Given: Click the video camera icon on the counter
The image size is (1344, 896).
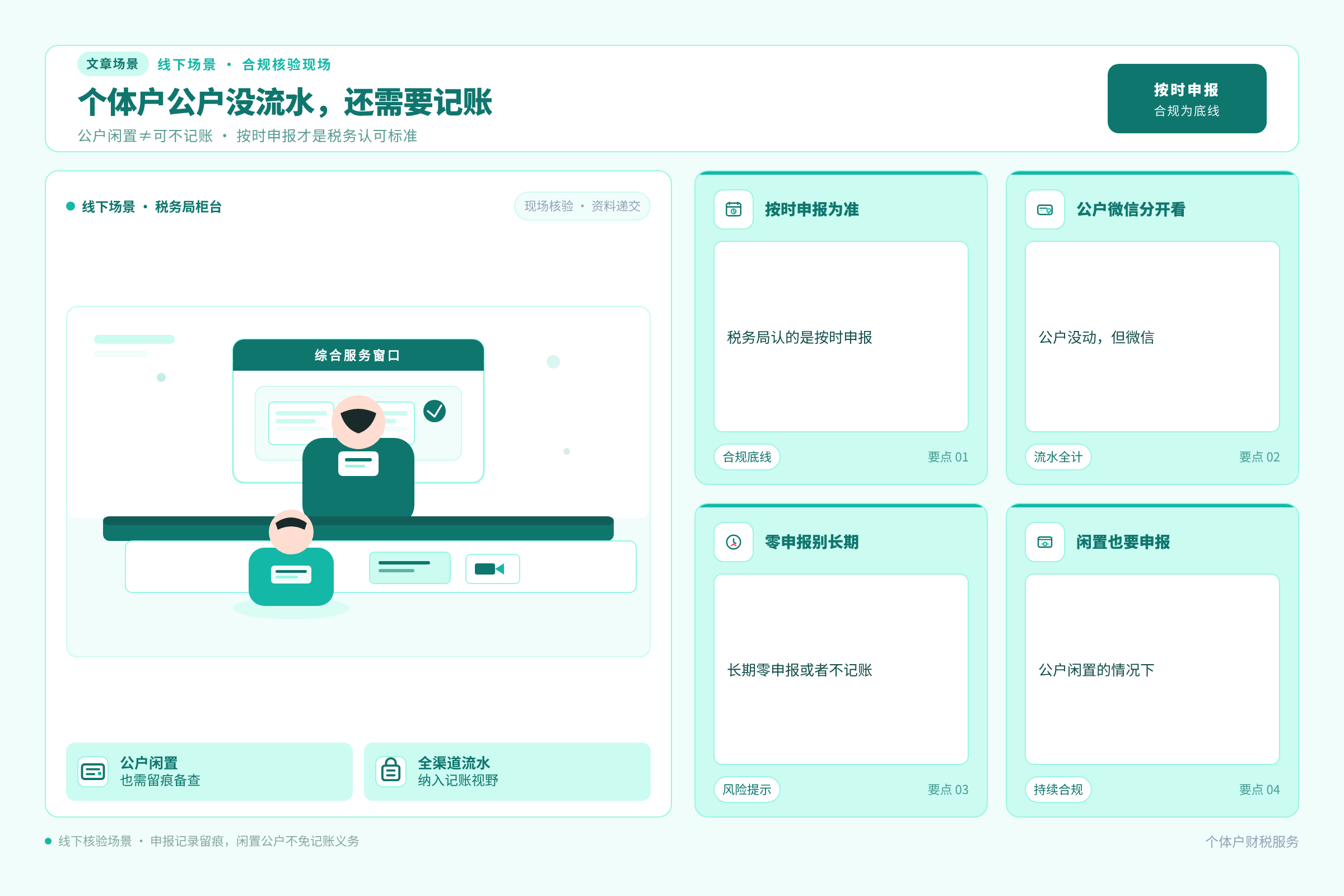Looking at the screenshot, I should (492, 568).
